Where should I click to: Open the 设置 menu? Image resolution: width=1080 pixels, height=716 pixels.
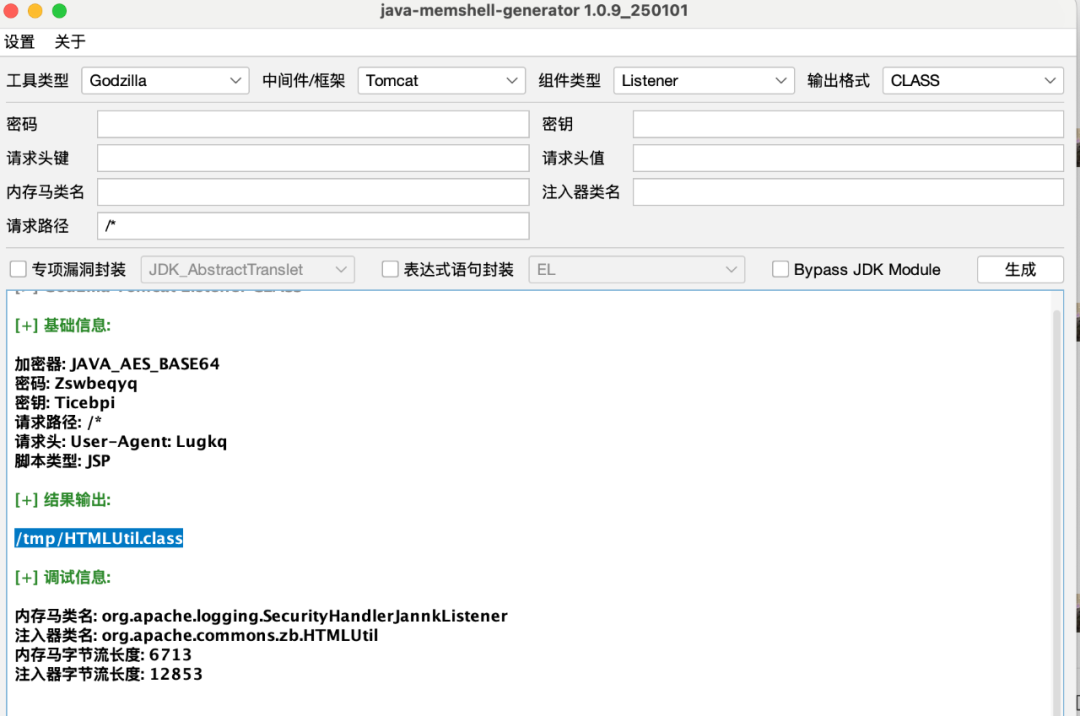click(19, 42)
